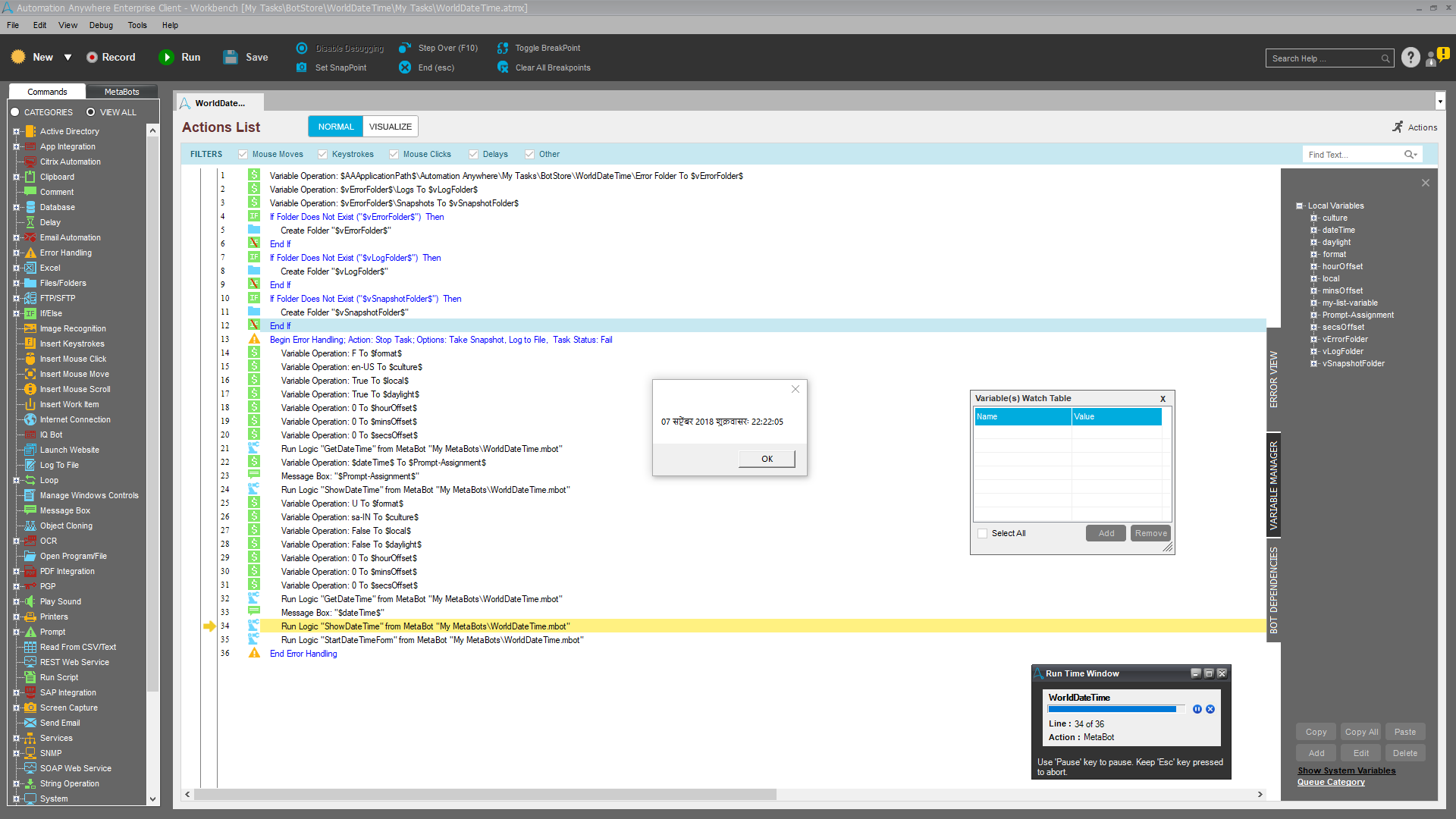Select the VIEW ALL radio button
Image resolution: width=1456 pixels, height=819 pixels.
[91, 112]
